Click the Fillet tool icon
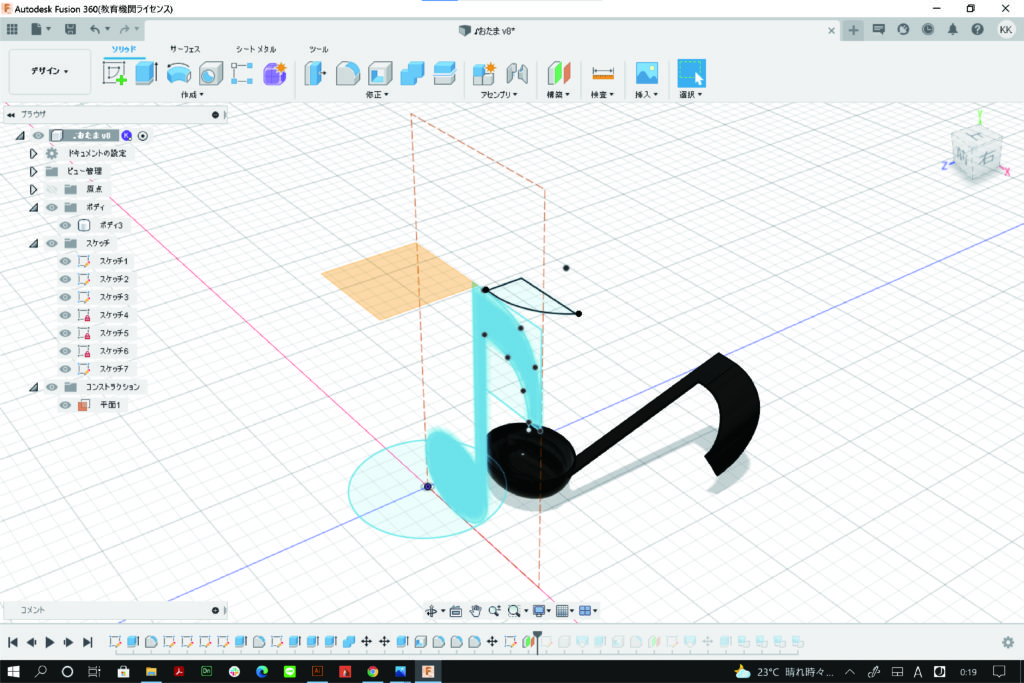 347,73
